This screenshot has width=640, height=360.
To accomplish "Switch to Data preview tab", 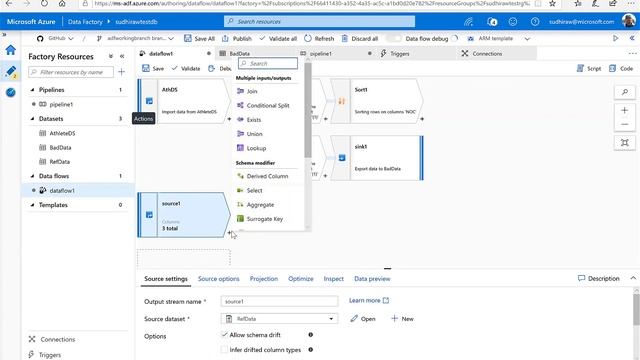I will (372, 279).
